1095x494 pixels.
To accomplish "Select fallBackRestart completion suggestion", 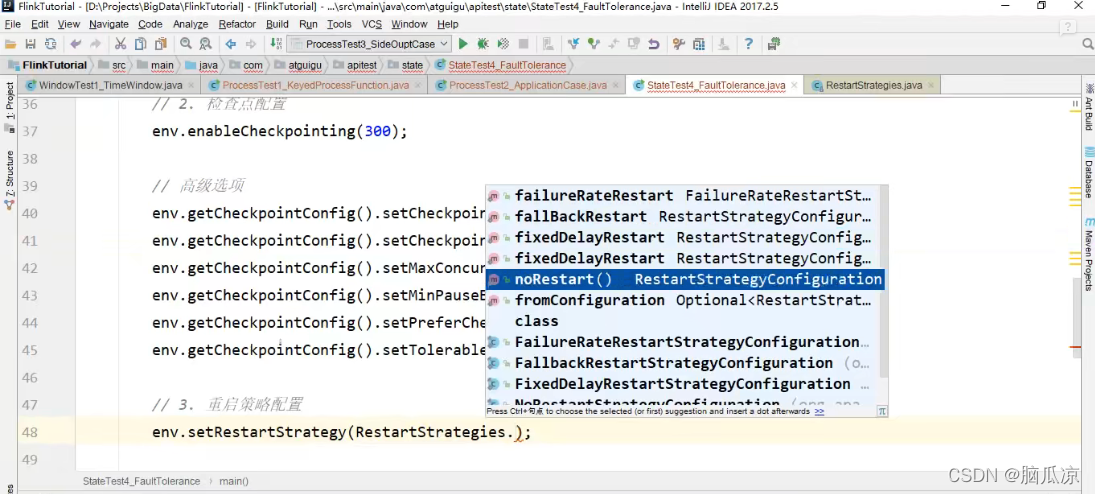I will (682, 217).
